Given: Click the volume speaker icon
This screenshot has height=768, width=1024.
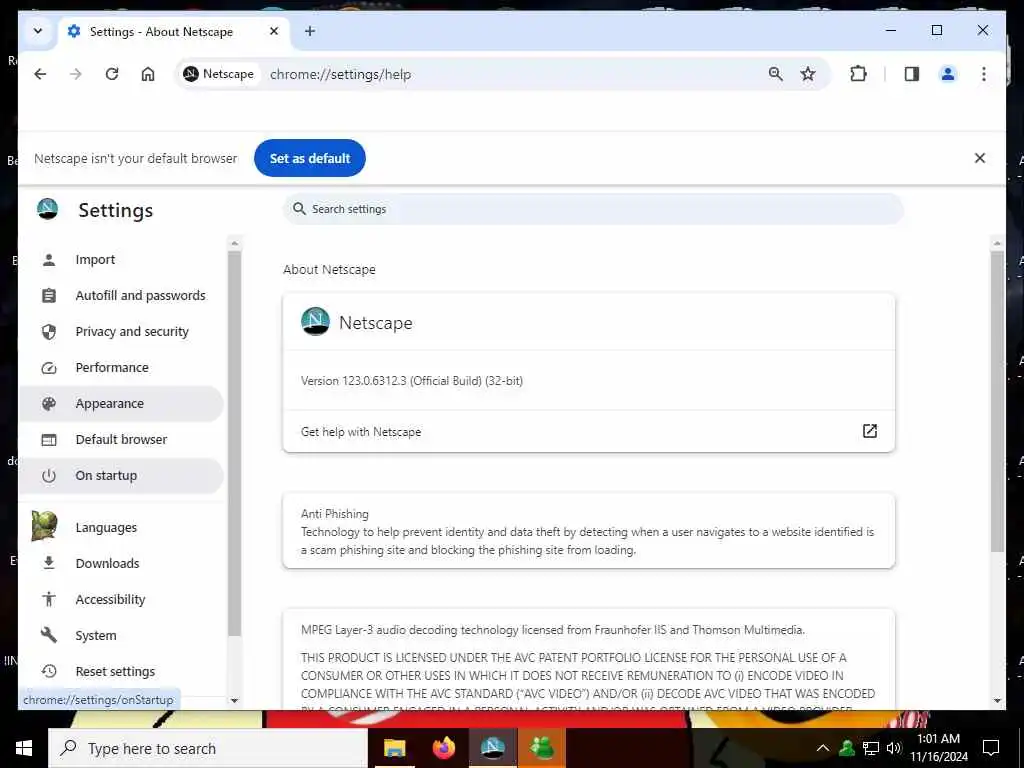Looking at the screenshot, I should coord(894,748).
